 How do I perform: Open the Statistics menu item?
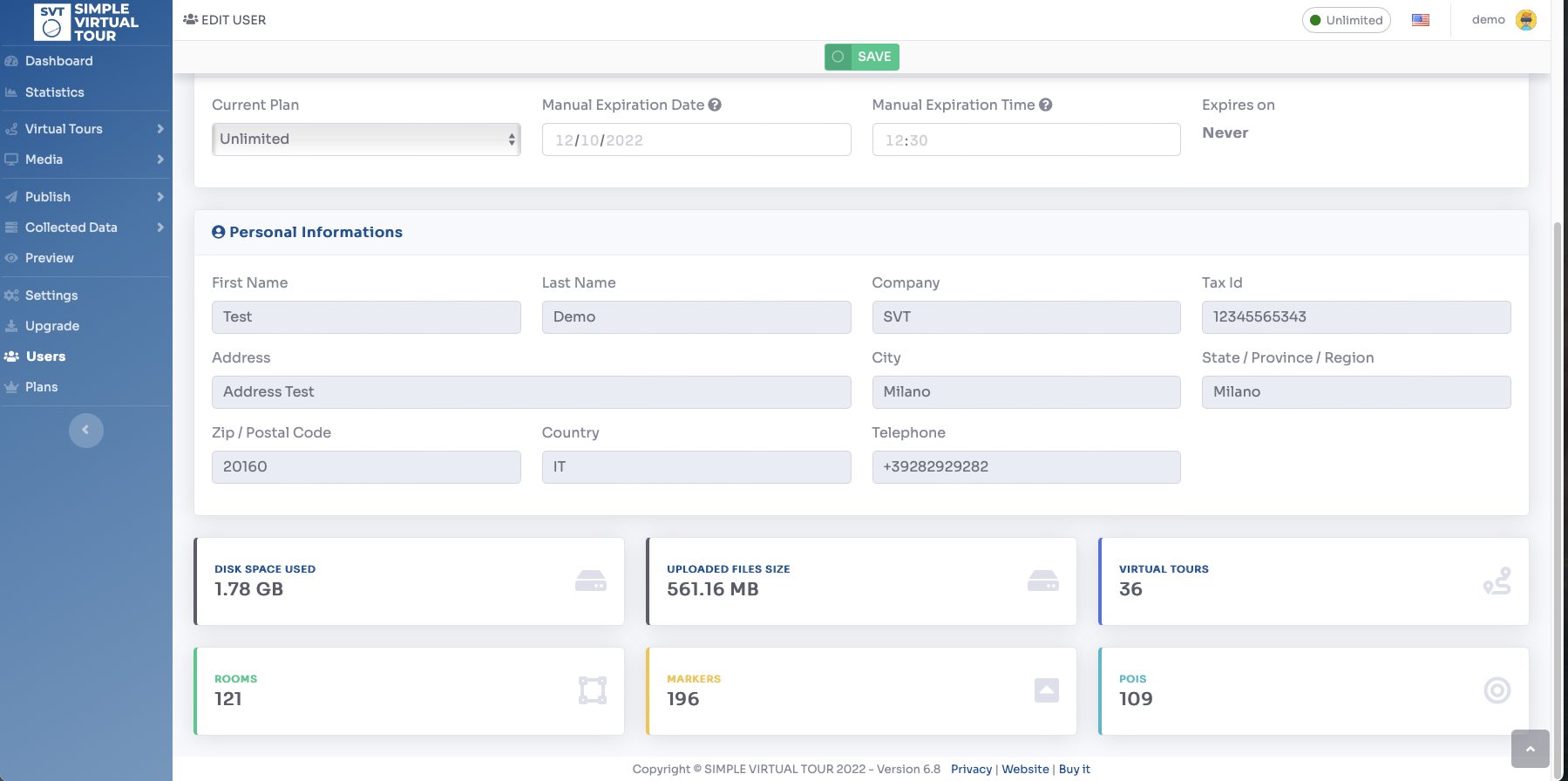point(54,92)
